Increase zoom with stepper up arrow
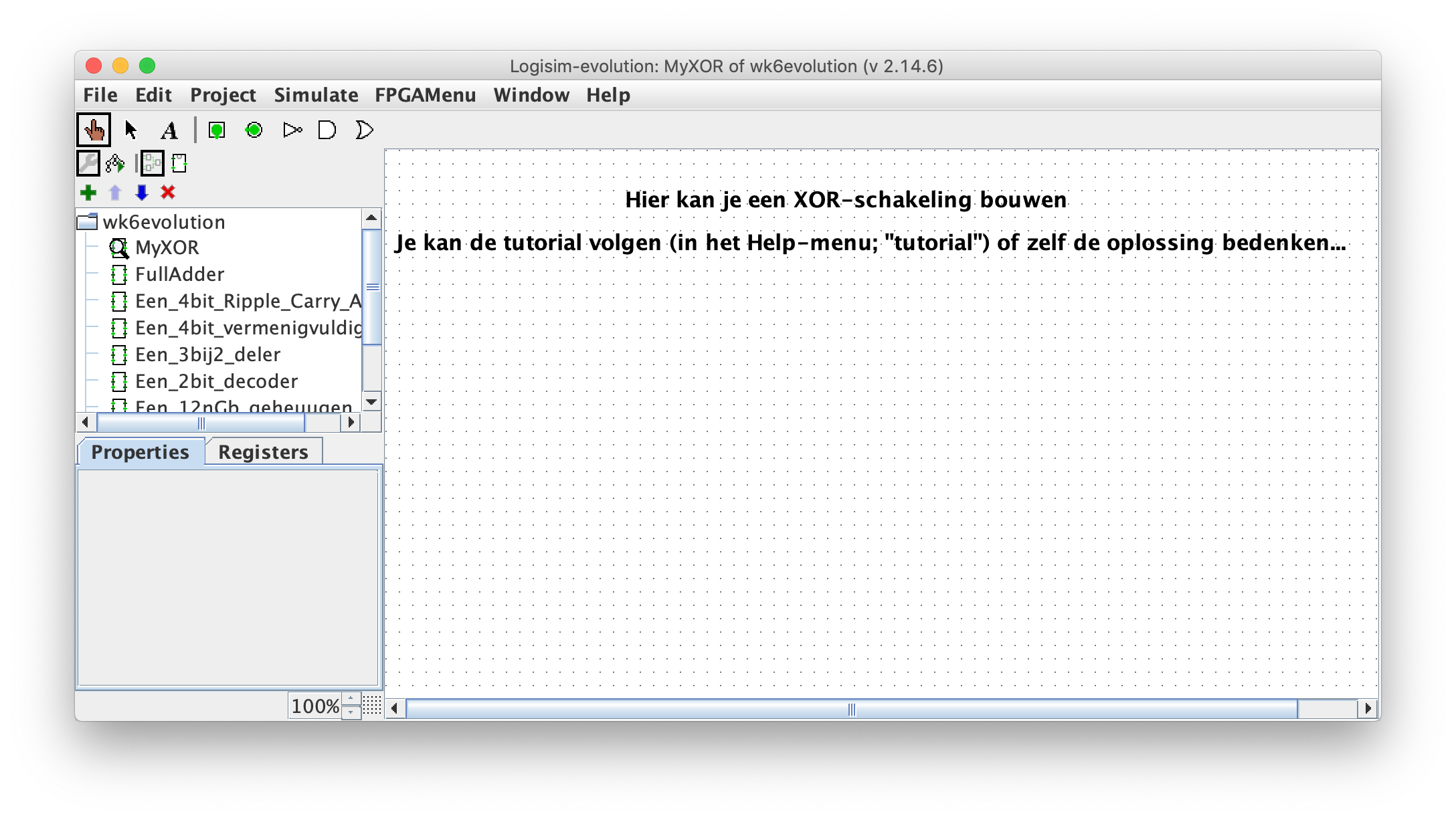1456x820 pixels. 351,699
